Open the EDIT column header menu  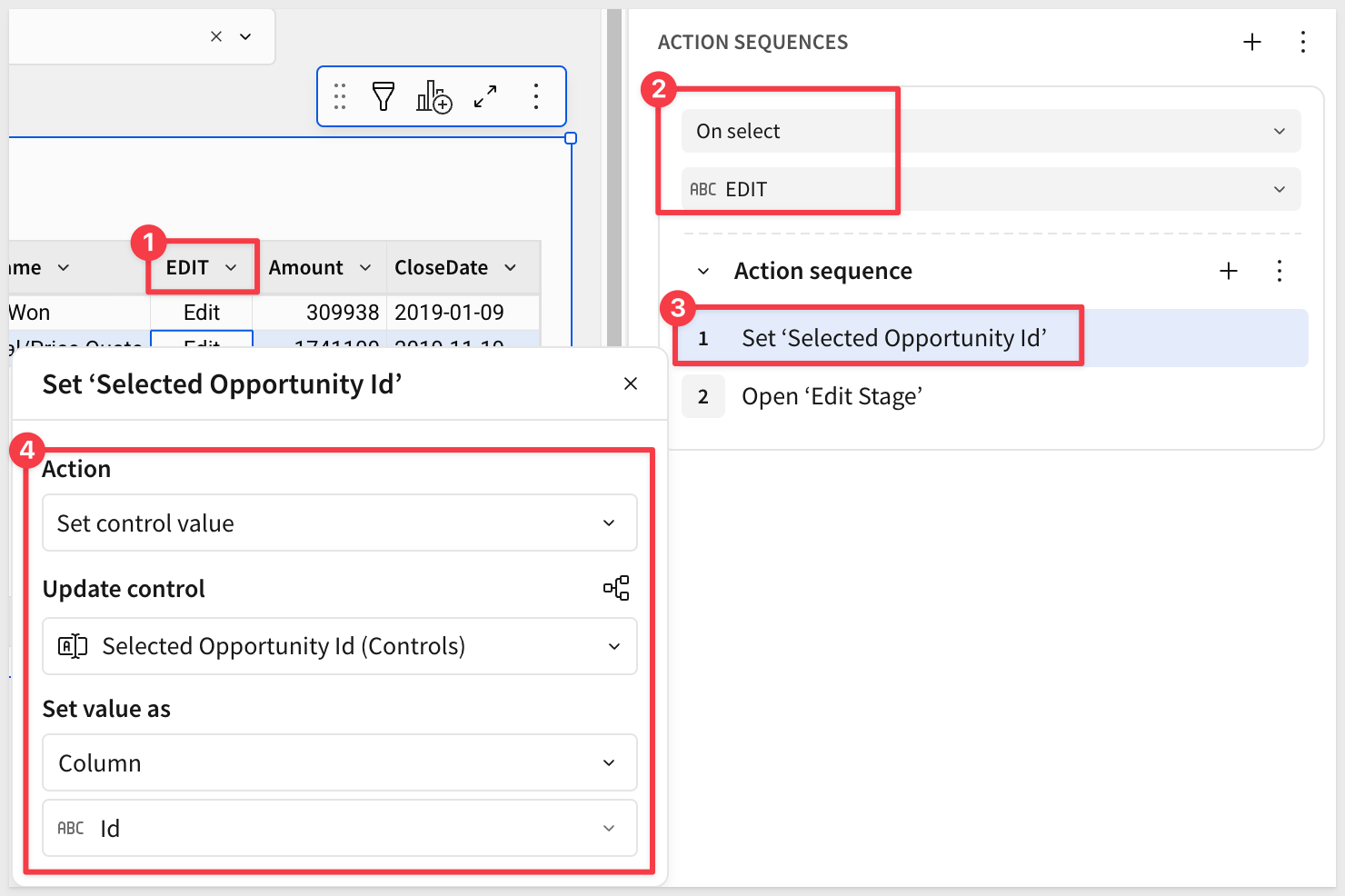[x=231, y=267]
